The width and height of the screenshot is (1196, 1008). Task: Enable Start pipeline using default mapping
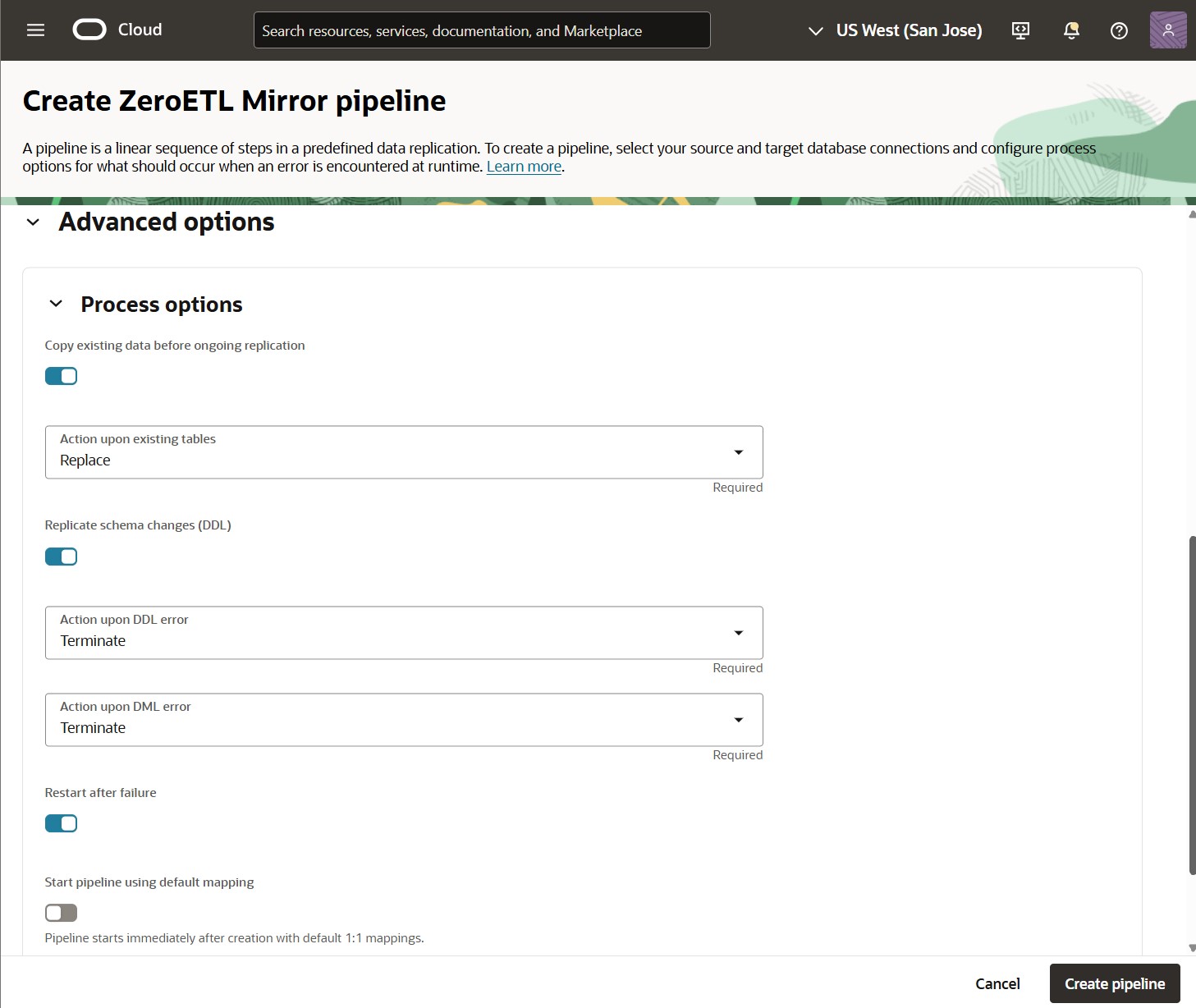(61, 912)
